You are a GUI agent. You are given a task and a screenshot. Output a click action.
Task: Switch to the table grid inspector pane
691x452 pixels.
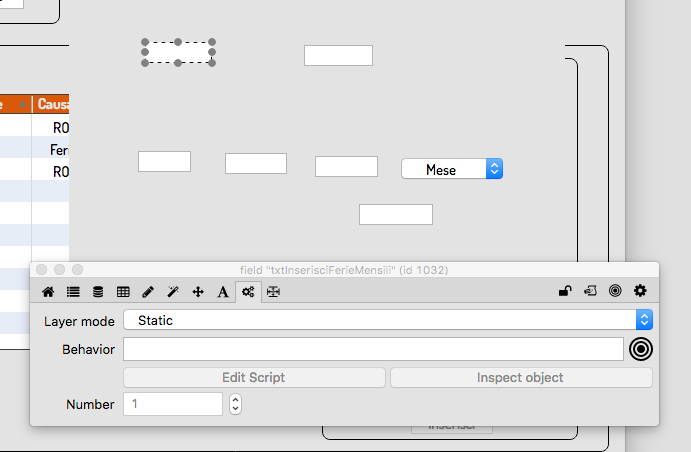[123, 292]
